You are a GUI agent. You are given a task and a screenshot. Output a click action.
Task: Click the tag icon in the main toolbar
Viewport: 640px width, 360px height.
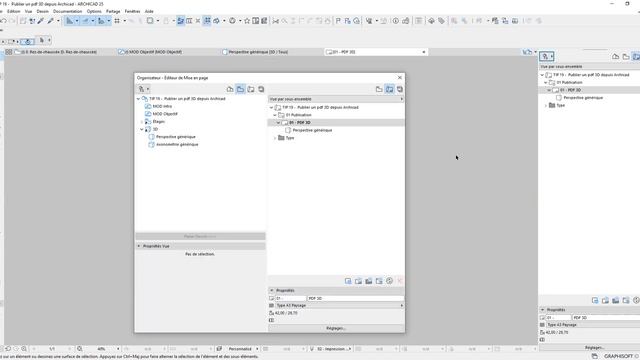pyautogui.click(x=441, y=21)
